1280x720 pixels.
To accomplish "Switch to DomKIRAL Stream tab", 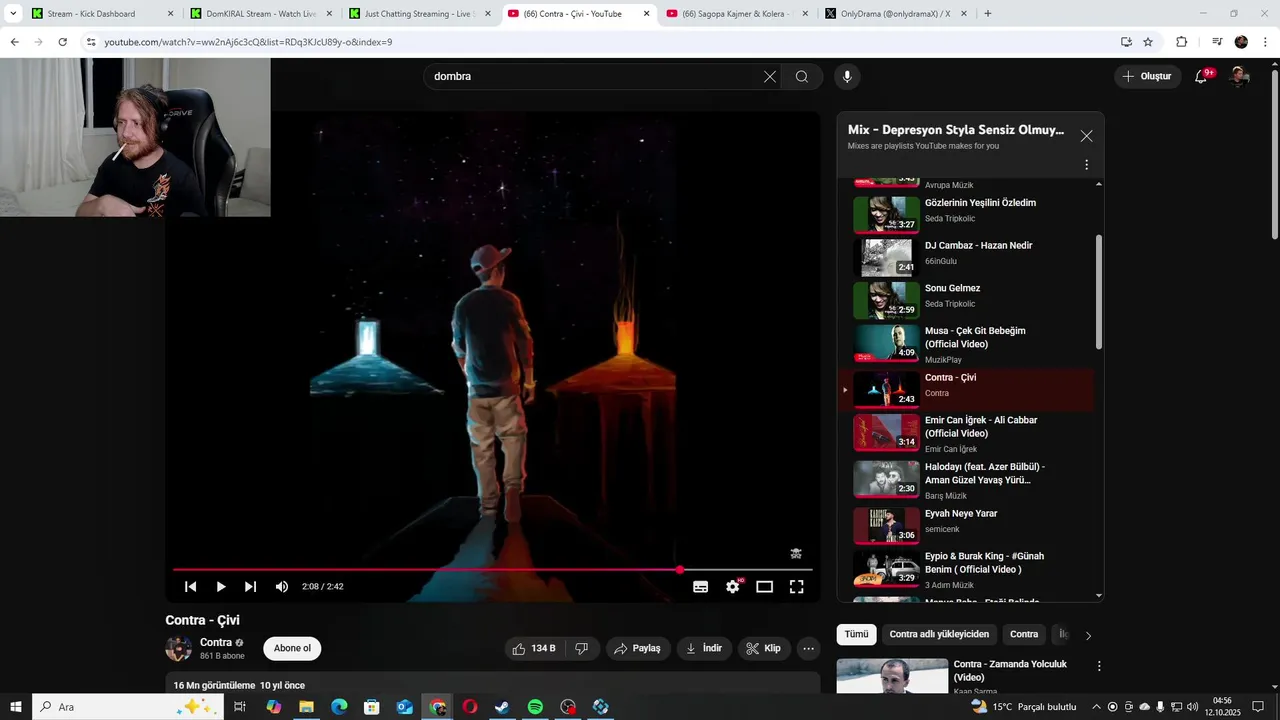I will pyautogui.click(x=260, y=14).
